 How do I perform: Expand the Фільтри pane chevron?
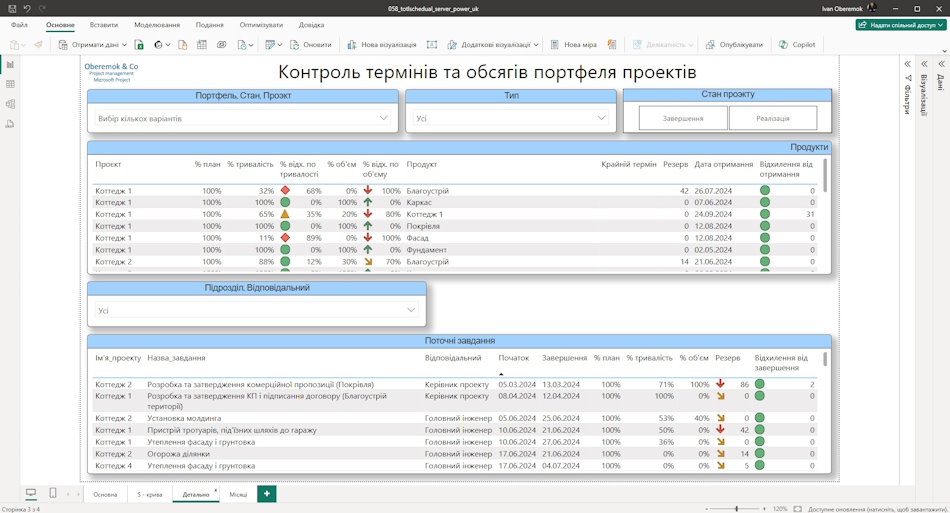point(908,64)
